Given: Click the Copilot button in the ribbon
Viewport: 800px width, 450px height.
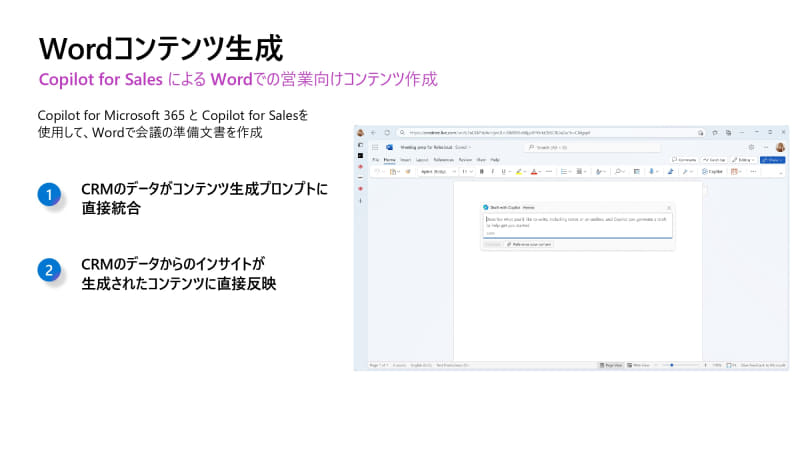Looking at the screenshot, I should (x=712, y=172).
